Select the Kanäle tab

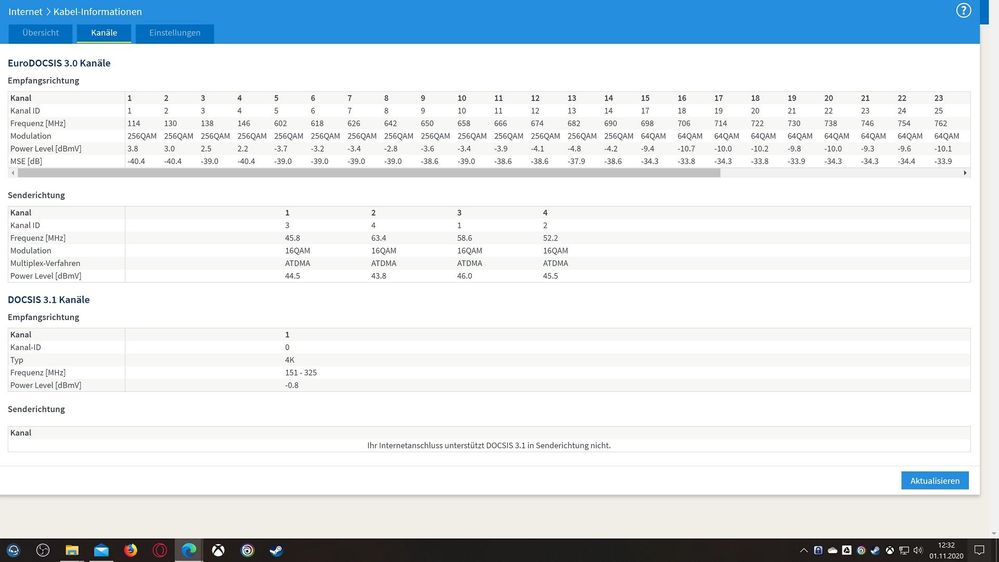point(104,33)
